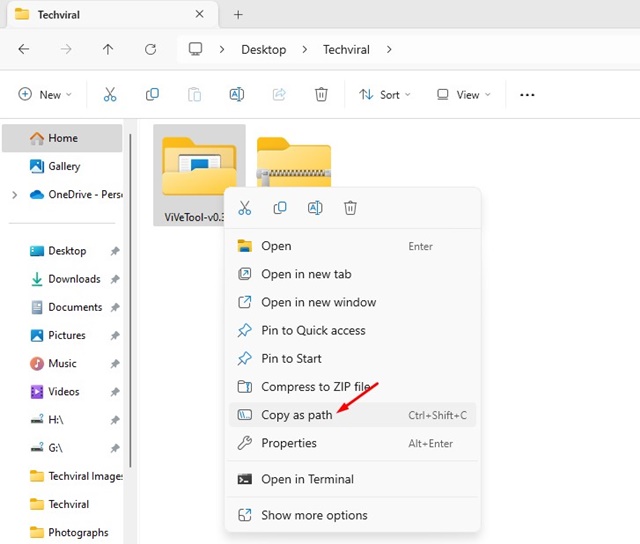
Task: Click the Rename icon in the context menu
Action: point(315,208)
